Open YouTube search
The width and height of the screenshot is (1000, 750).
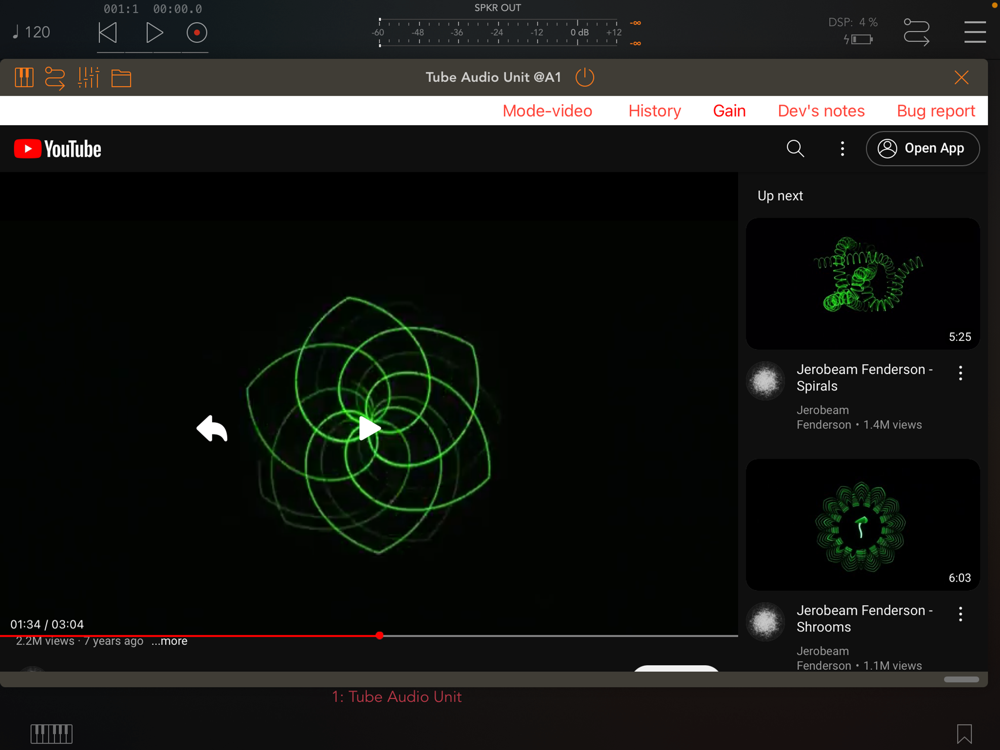coord(795,149)
